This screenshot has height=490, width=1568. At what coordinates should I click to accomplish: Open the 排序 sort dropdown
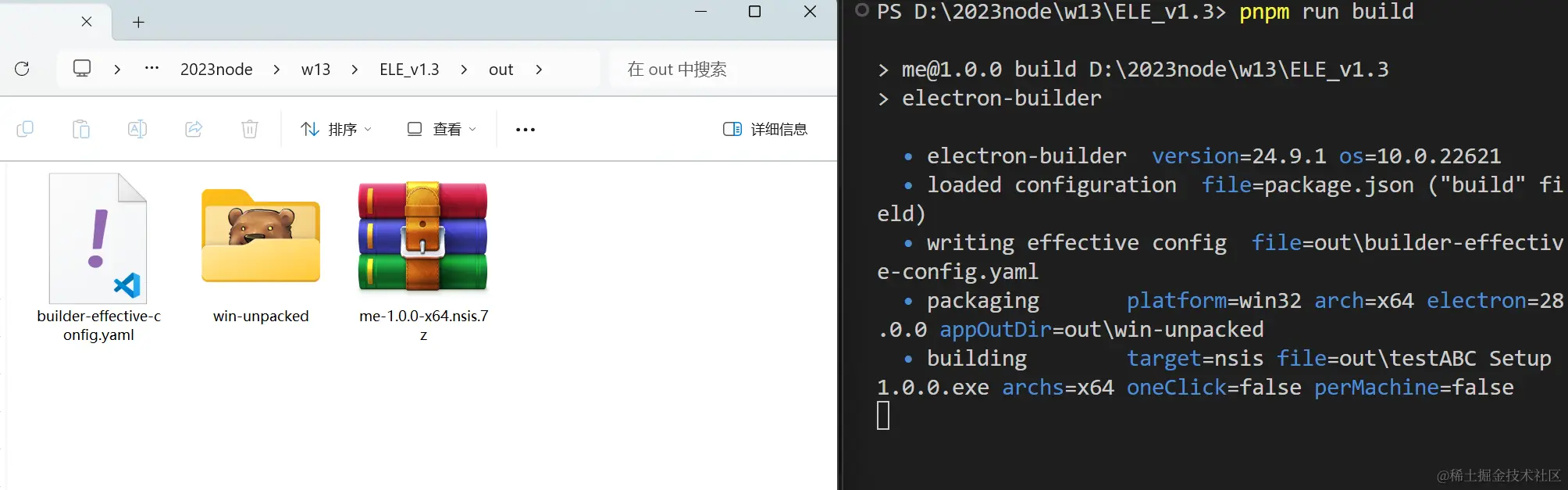tap(334, 128)
